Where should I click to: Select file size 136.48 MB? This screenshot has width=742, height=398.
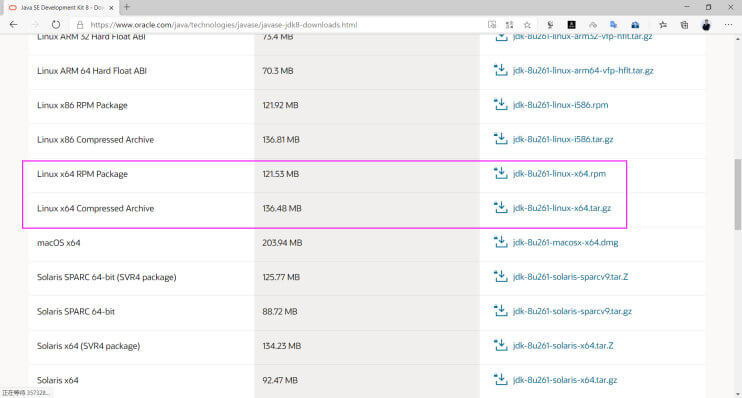pyautogui.click(x=282, y=208)
